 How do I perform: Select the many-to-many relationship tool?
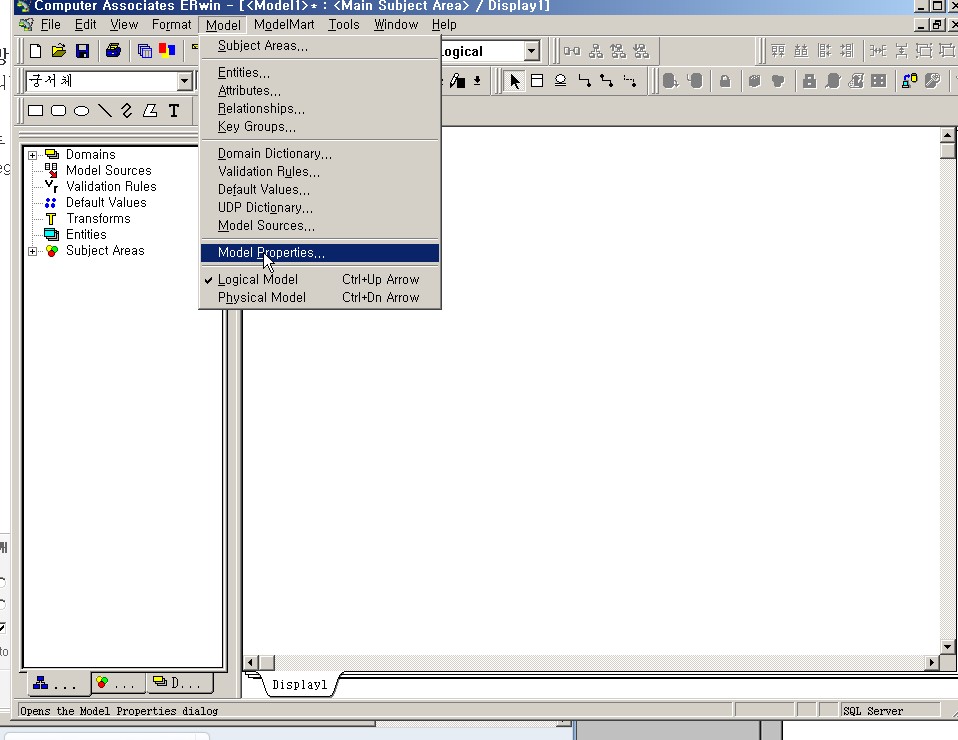pos(607,81)
